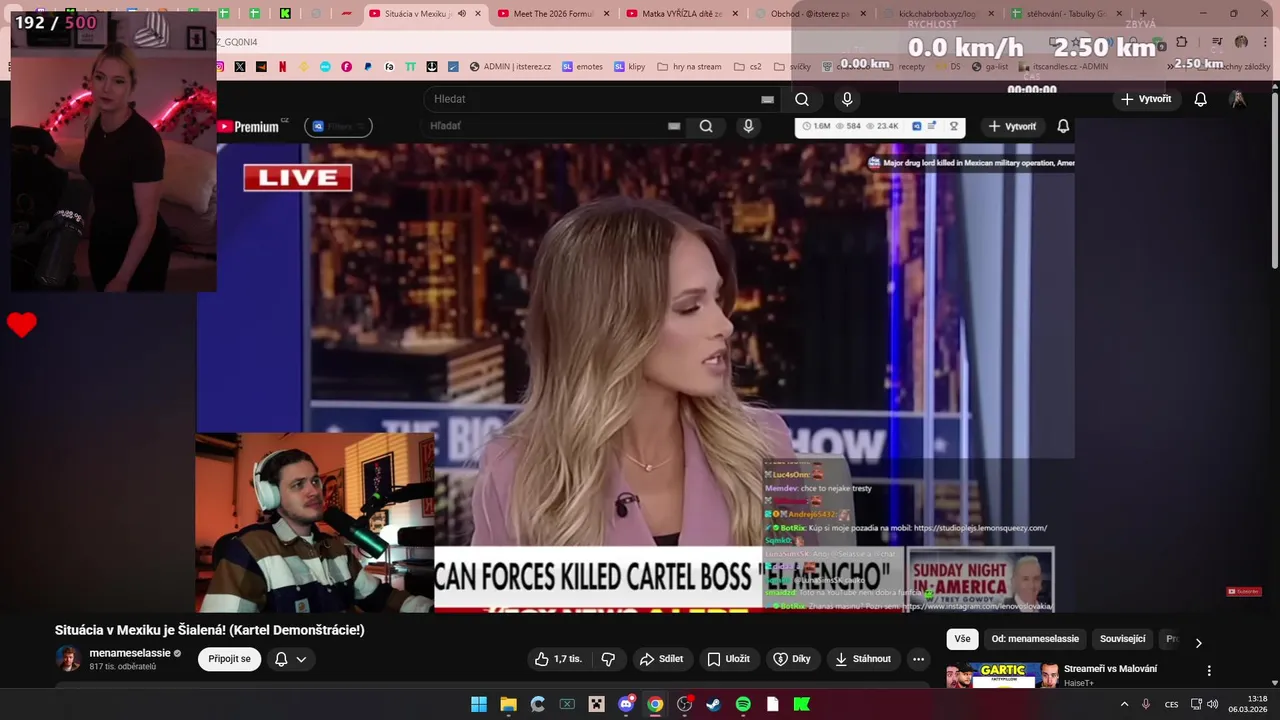Open the emotes bookmark

pos(582,67)
